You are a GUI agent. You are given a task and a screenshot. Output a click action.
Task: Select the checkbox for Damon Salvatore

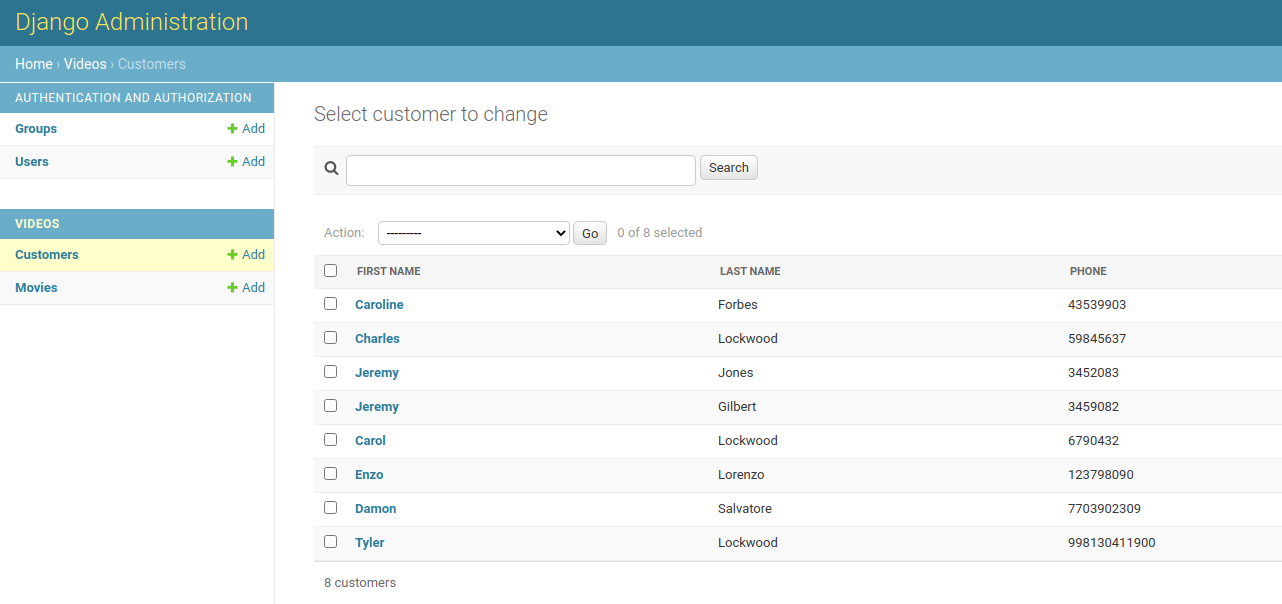coord(331,508)
